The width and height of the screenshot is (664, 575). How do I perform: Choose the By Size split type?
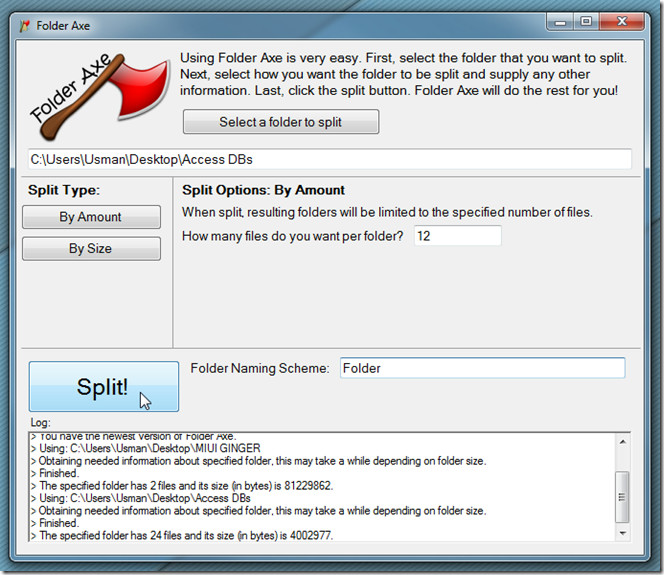91,249
